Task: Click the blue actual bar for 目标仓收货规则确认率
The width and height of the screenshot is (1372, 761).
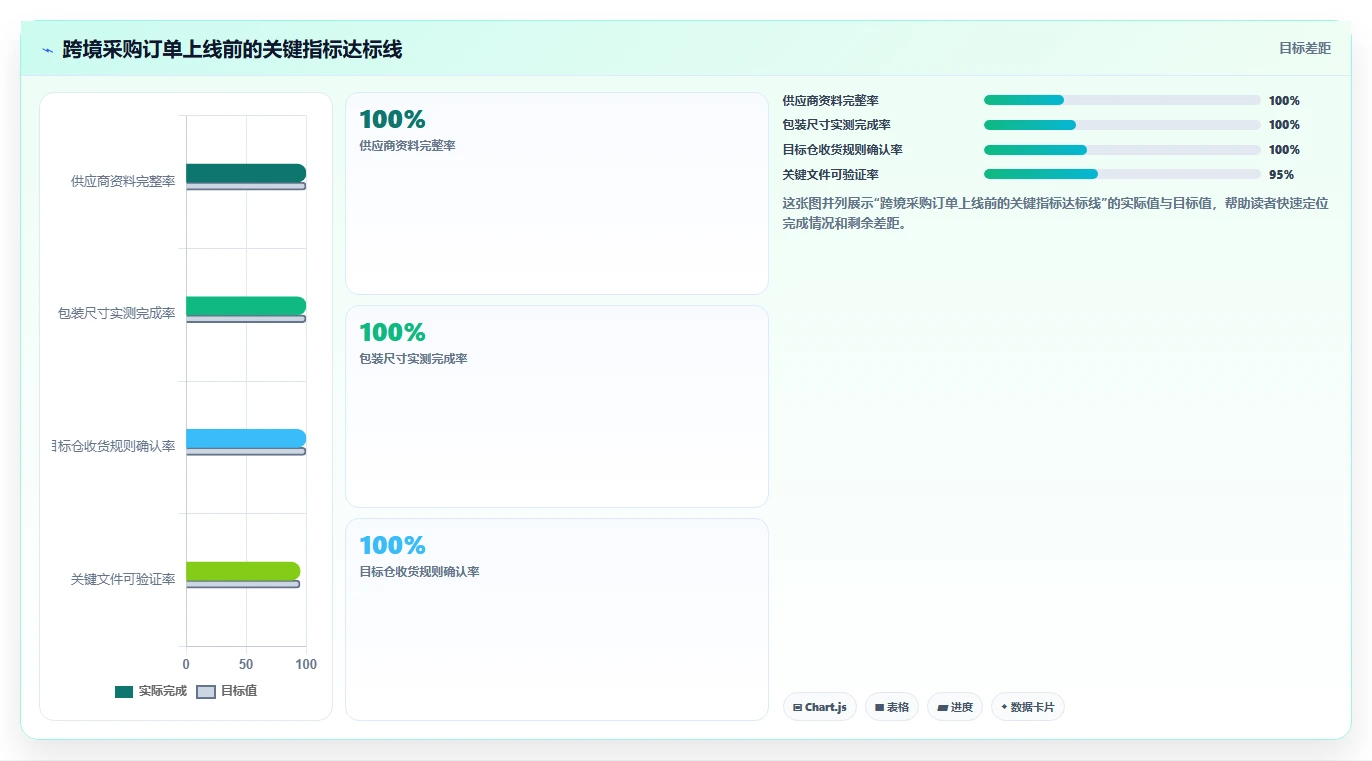Action: pyautogui.click(x=246, y=438)
